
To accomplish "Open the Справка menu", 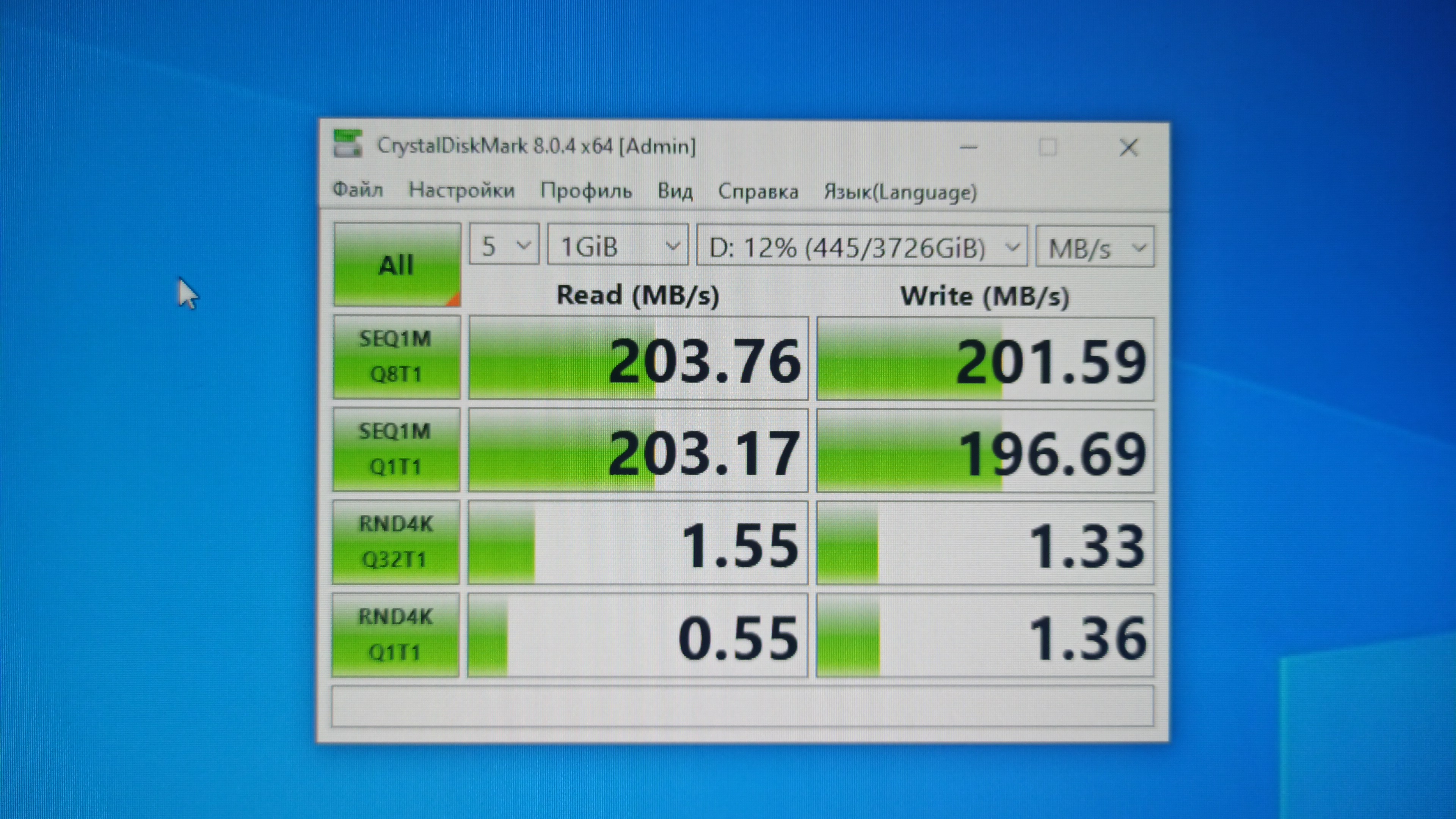I will [758, 191].
